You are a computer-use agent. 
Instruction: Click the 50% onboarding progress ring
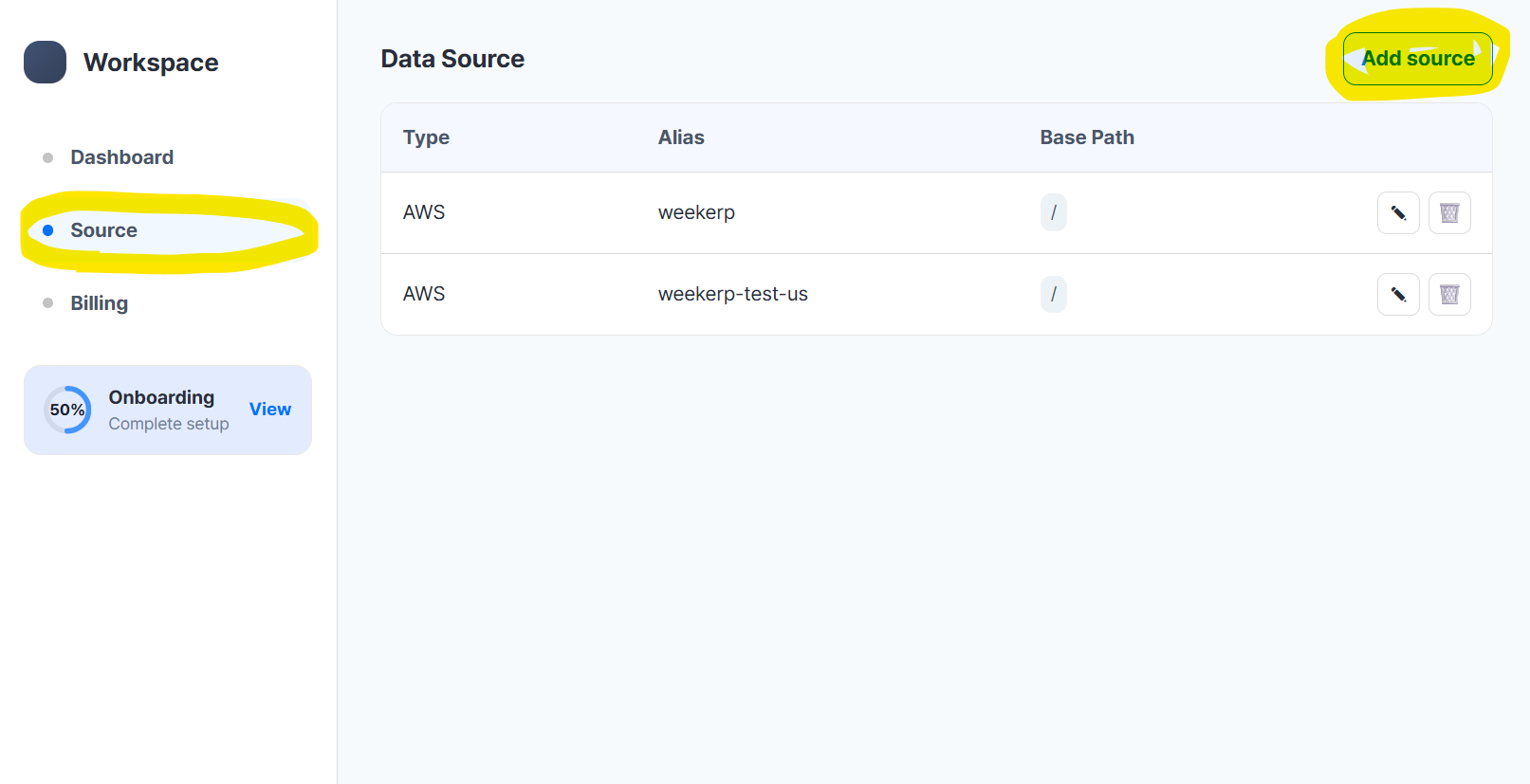tap(67, 410)
